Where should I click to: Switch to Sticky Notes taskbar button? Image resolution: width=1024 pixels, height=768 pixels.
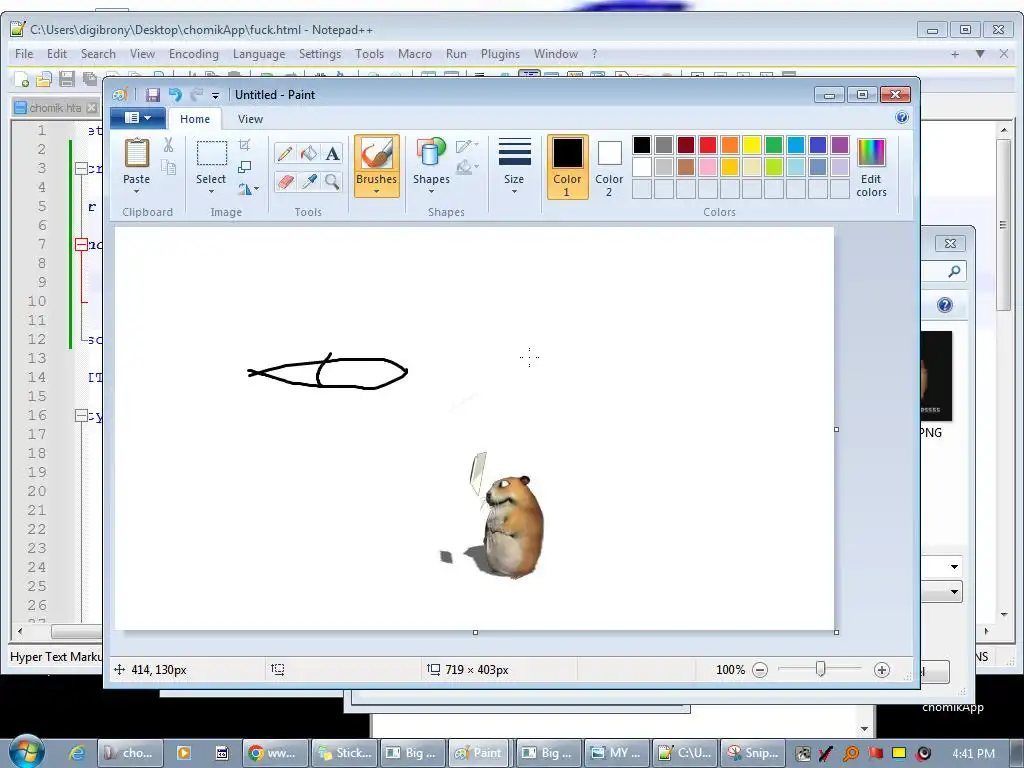[x=344, y=753]
